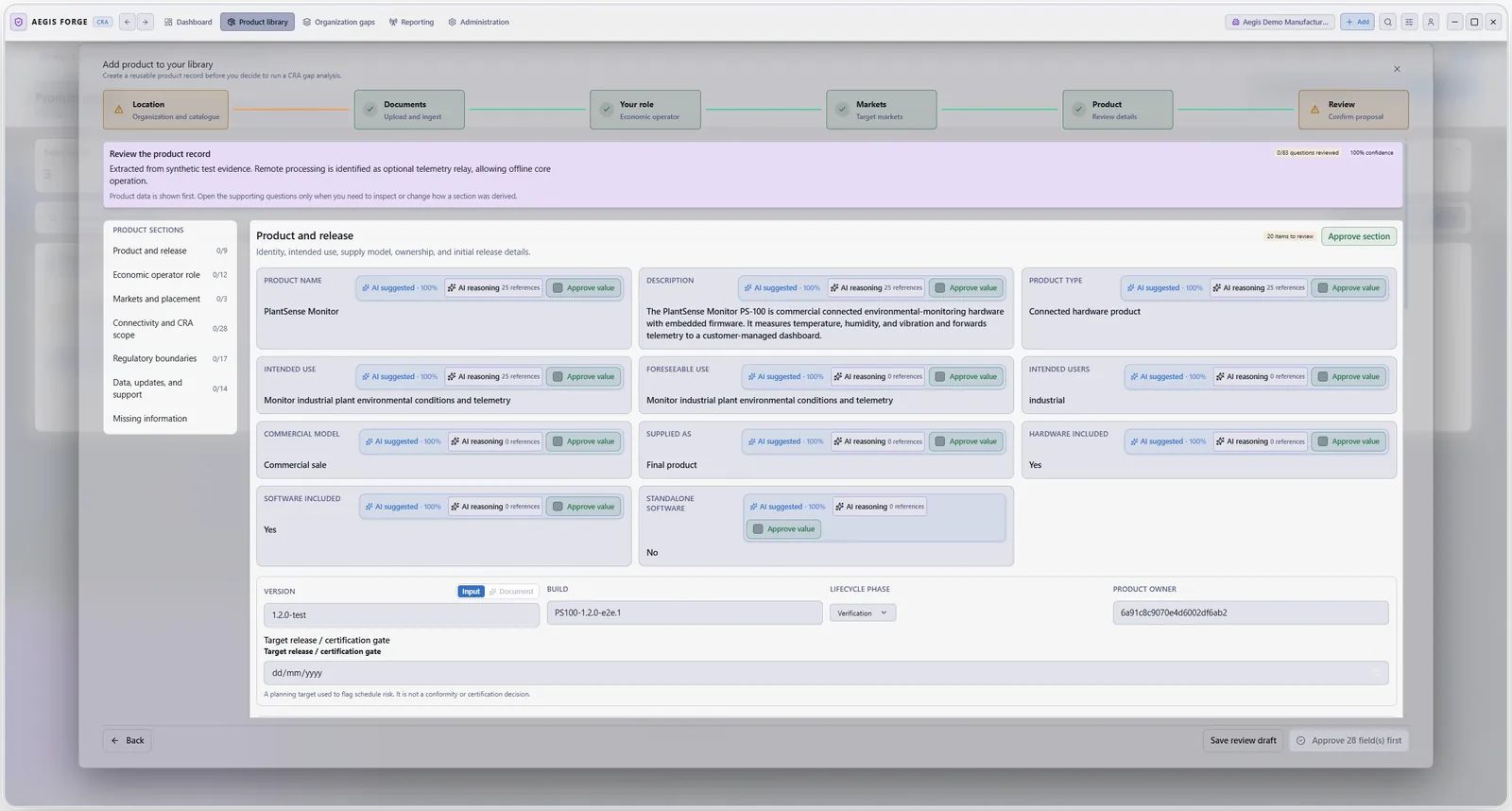Check Approve value for Standalone Software
1512x811 pixels.
pos(783,529)
